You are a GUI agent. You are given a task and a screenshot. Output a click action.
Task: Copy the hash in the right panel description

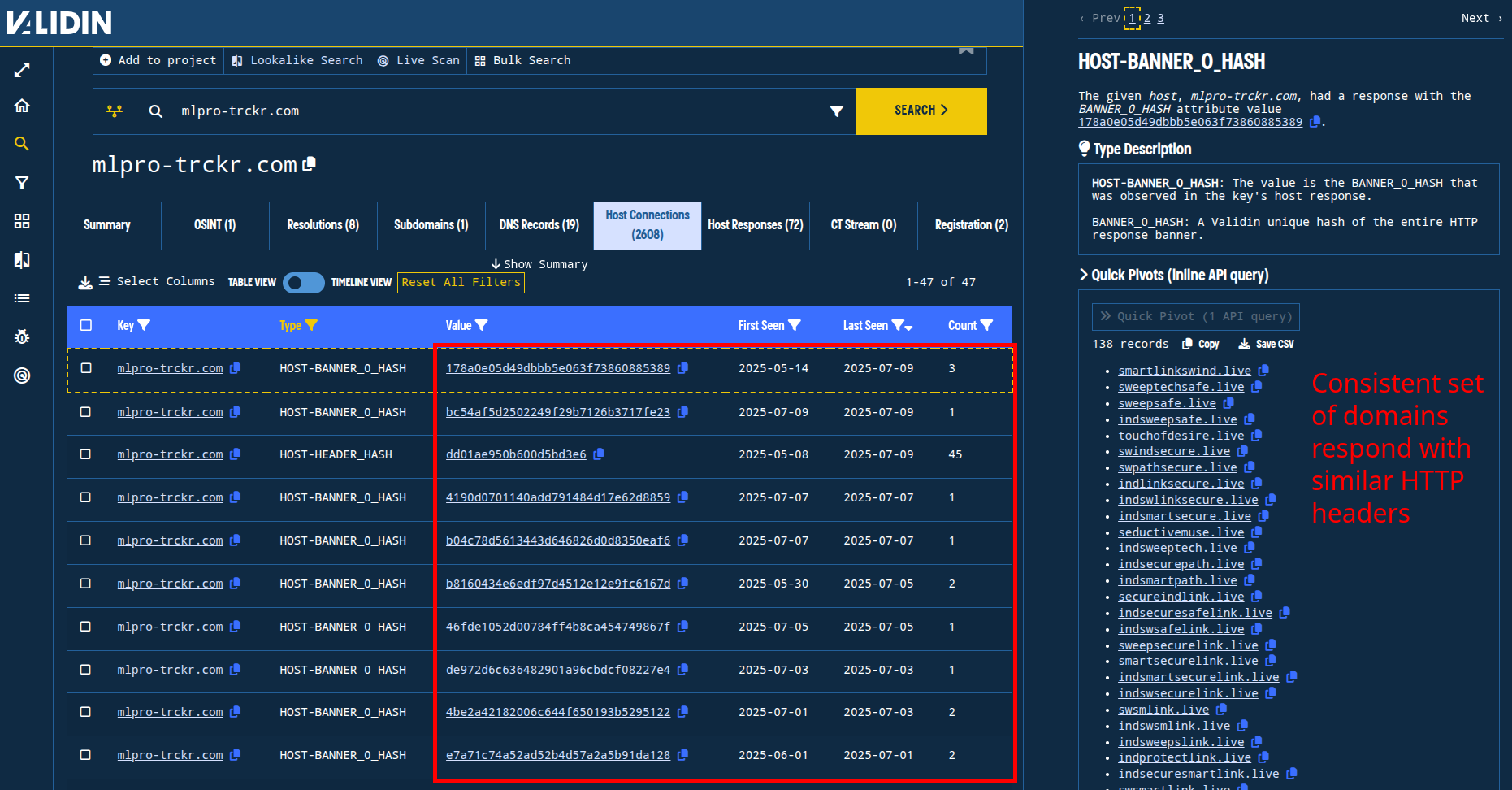[1315, 121]
